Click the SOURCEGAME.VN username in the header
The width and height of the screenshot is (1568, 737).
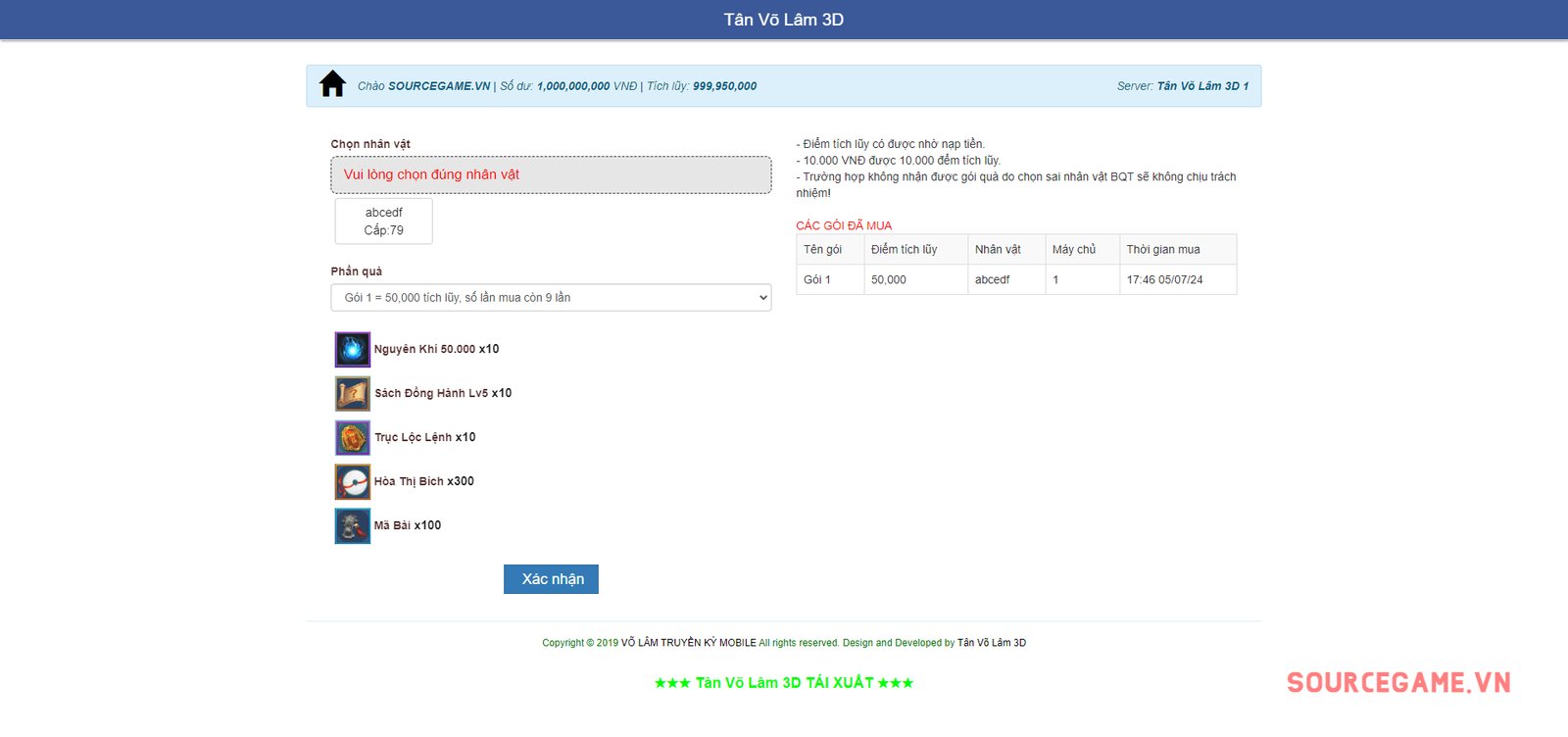click(x=439, y=86)
